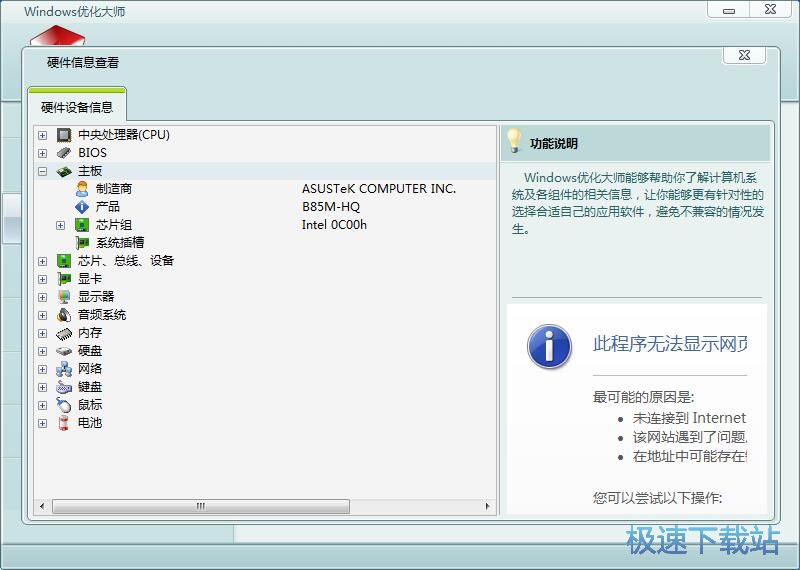Click the value B85M-HQ
The height and width of the screenshot is (570, 800).
click(331, 207)
